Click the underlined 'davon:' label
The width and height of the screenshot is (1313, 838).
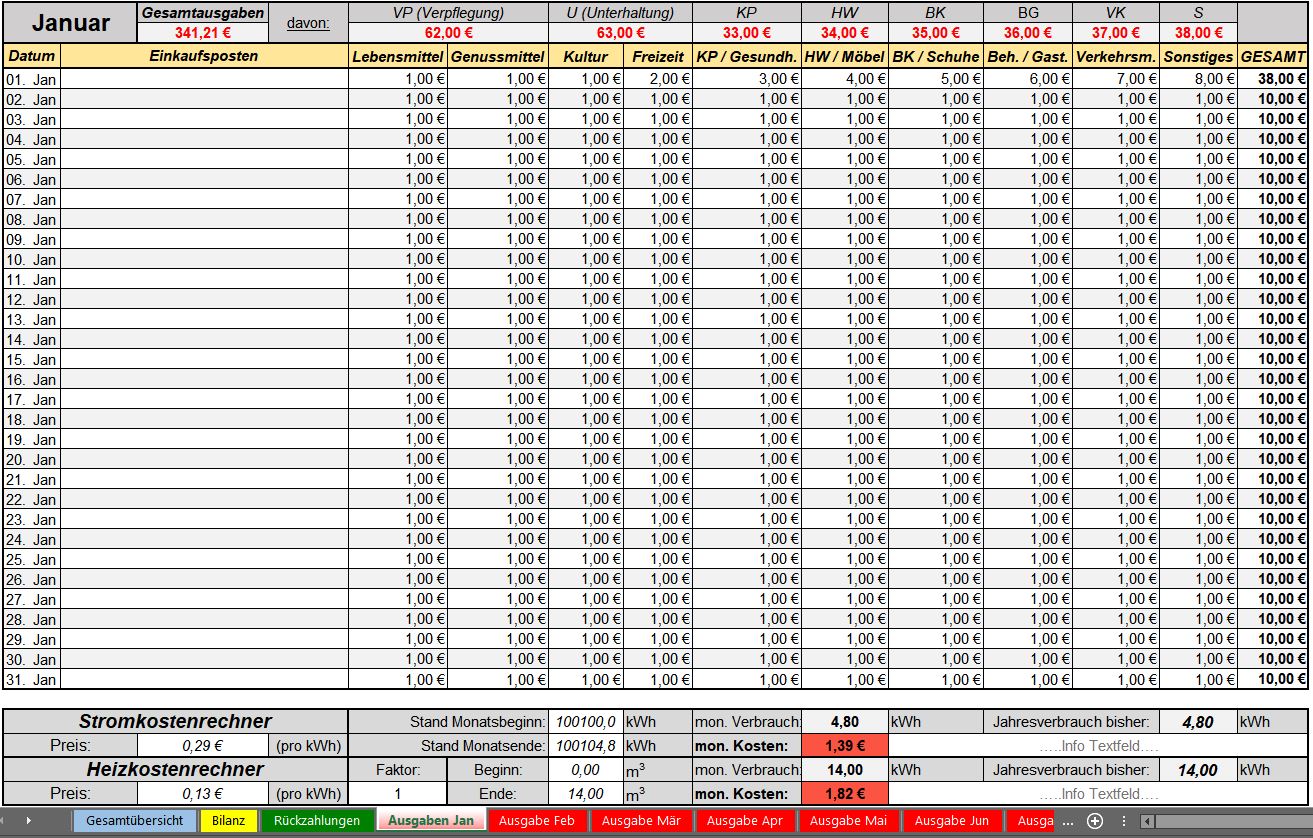pyautogui.click(x=308, y=22)
